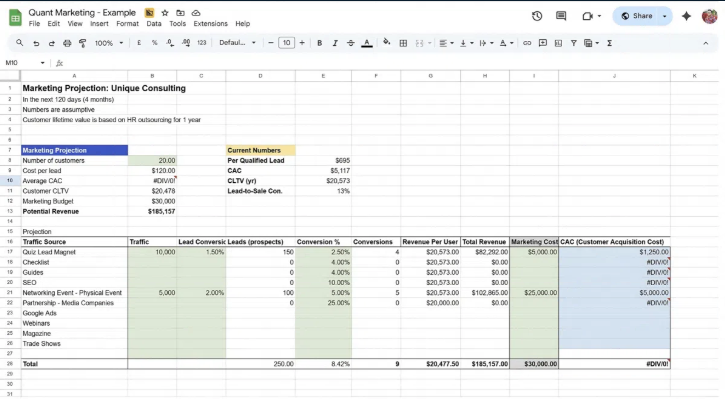Increase decimal places

click(x=186, y=43)
